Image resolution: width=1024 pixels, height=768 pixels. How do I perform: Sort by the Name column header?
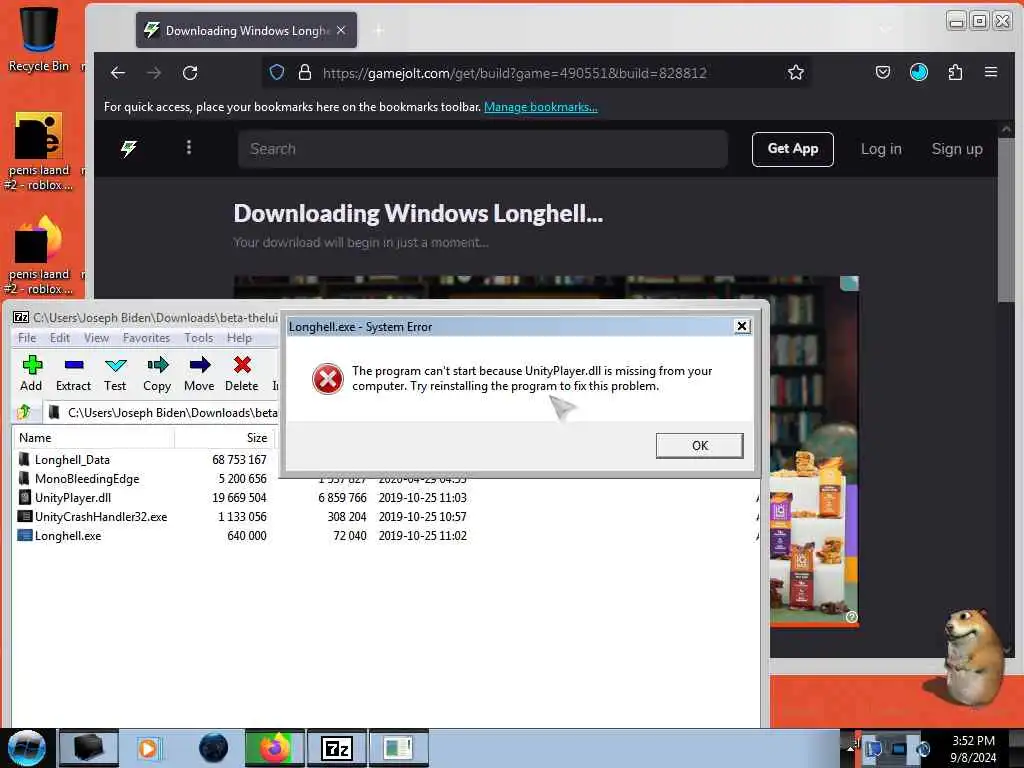[93, 438]
